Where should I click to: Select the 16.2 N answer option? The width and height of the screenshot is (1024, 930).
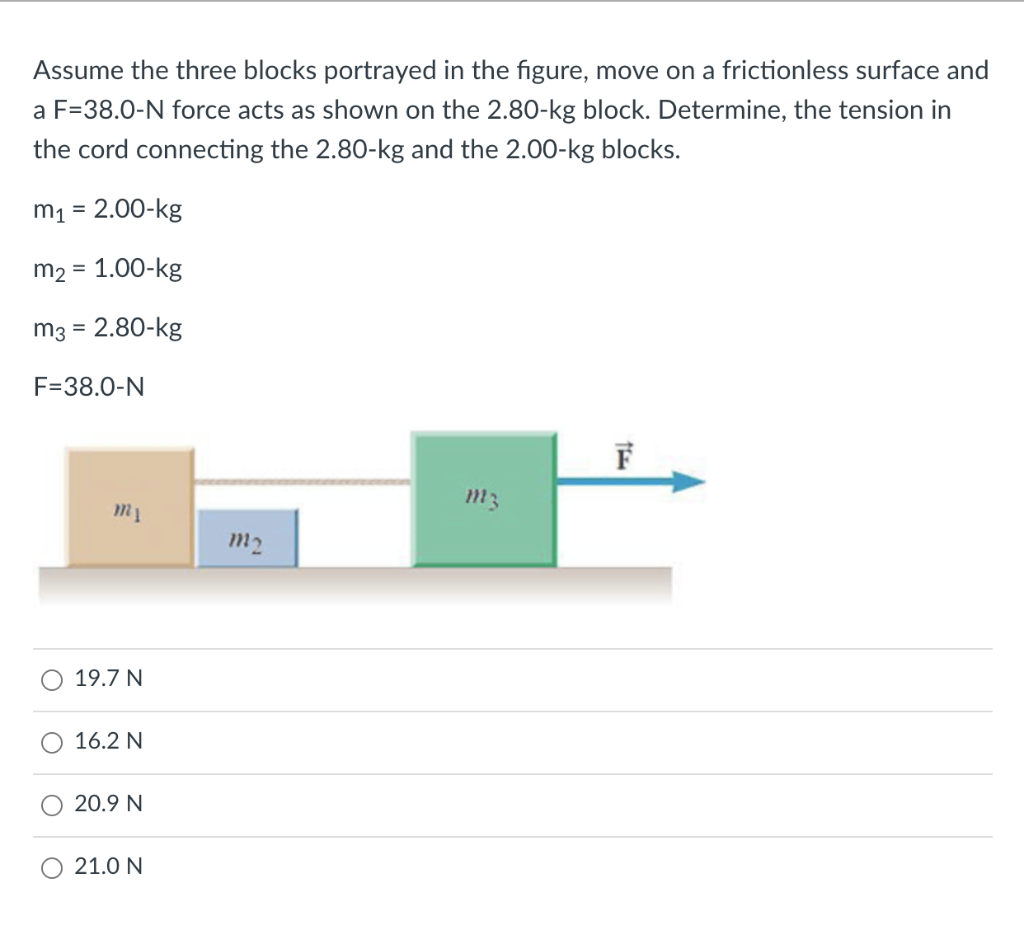(x=50, y=742)
